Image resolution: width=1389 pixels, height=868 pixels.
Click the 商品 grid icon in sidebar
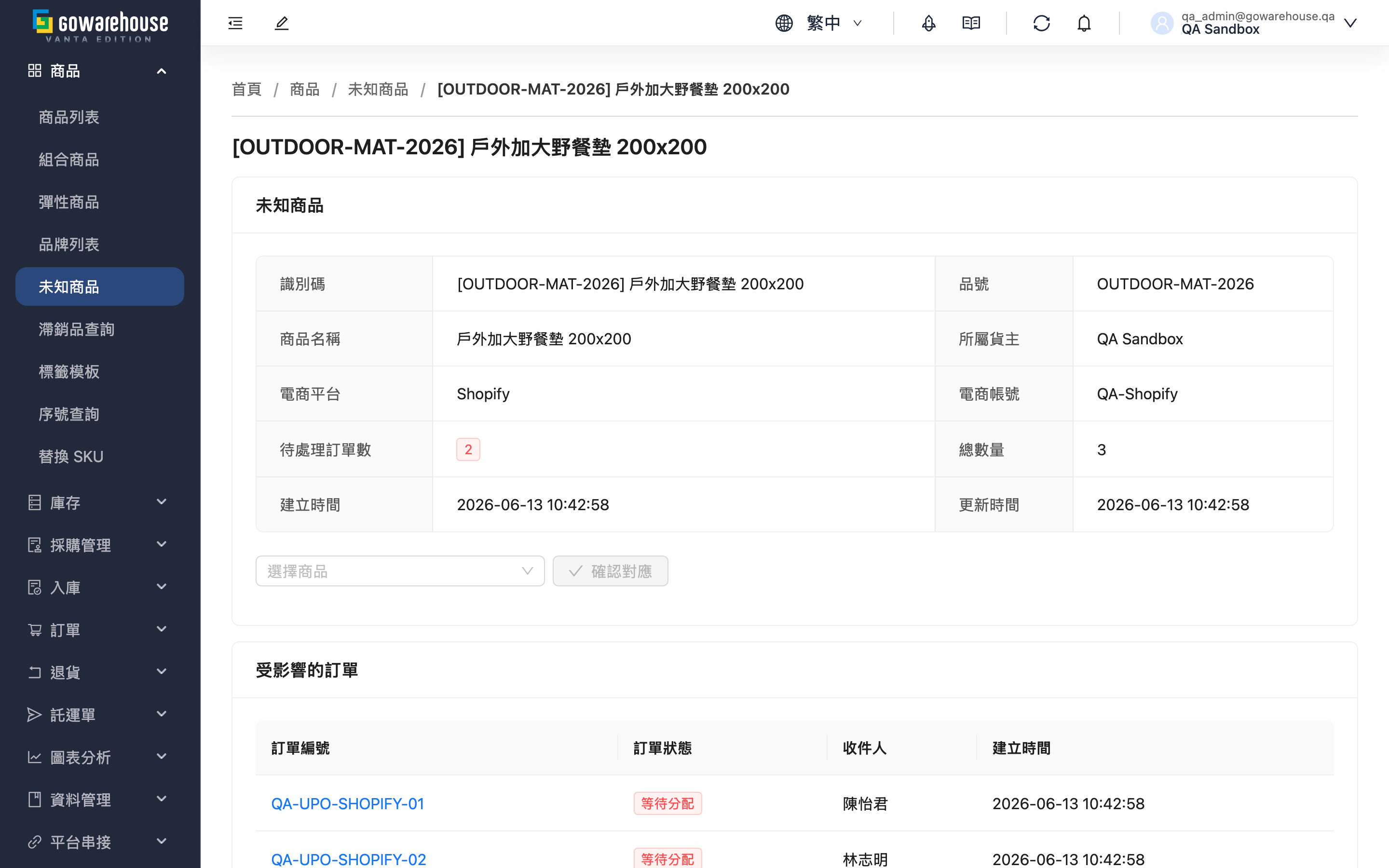(34, 70)
